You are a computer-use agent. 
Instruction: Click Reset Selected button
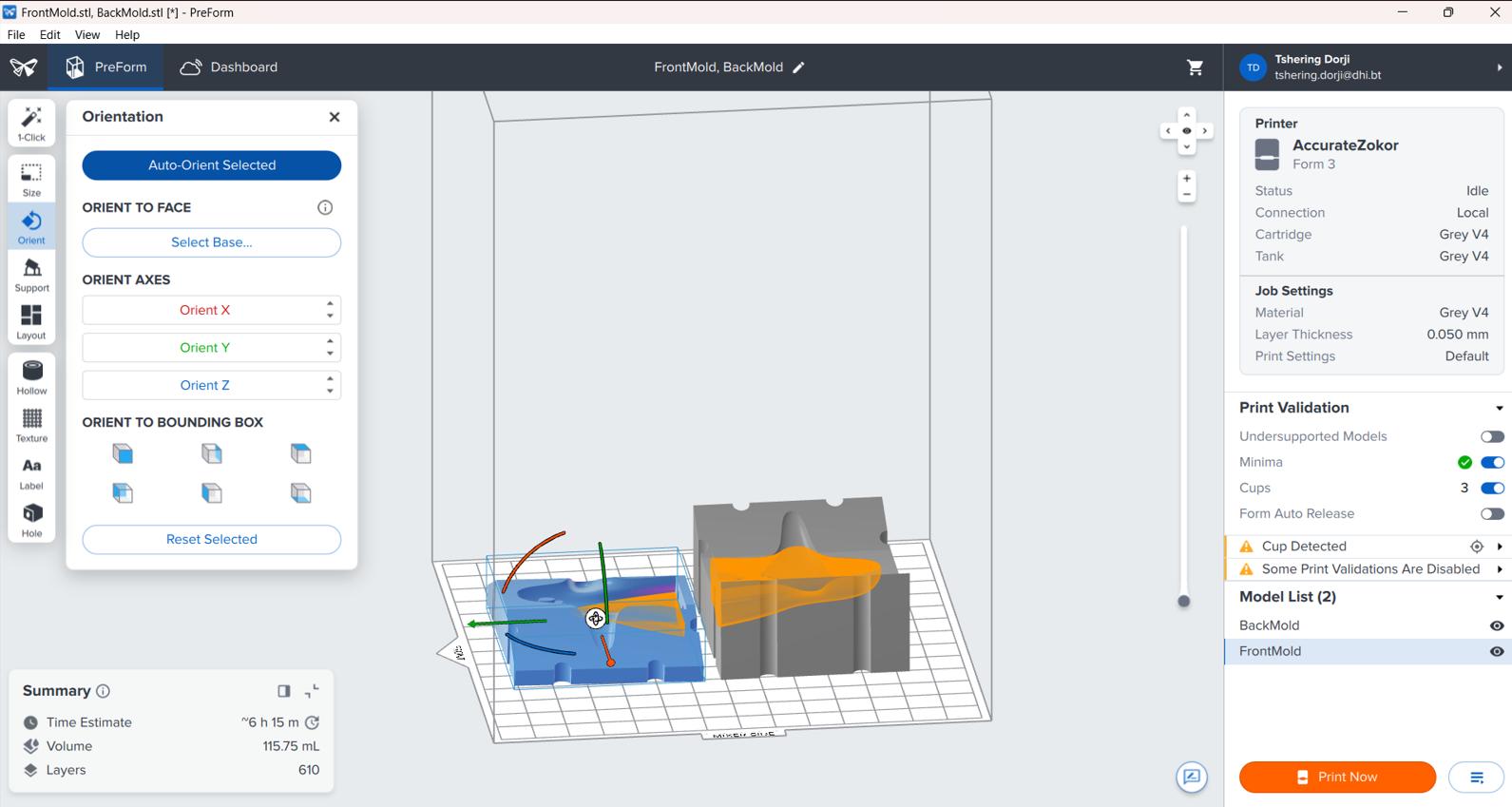[212, 539]
